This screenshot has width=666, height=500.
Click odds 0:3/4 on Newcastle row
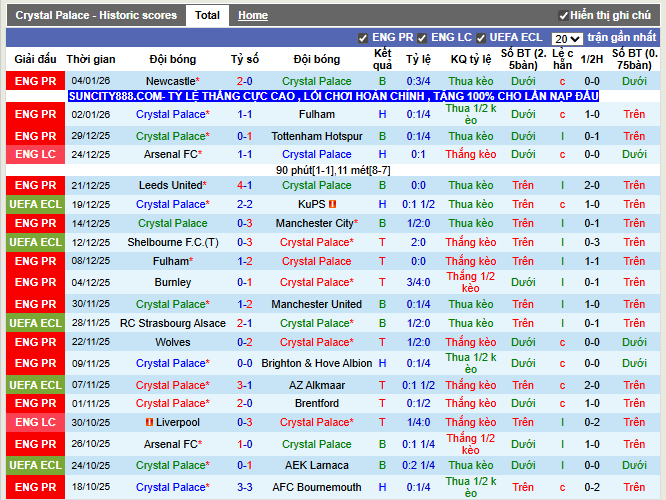[418, 81]
